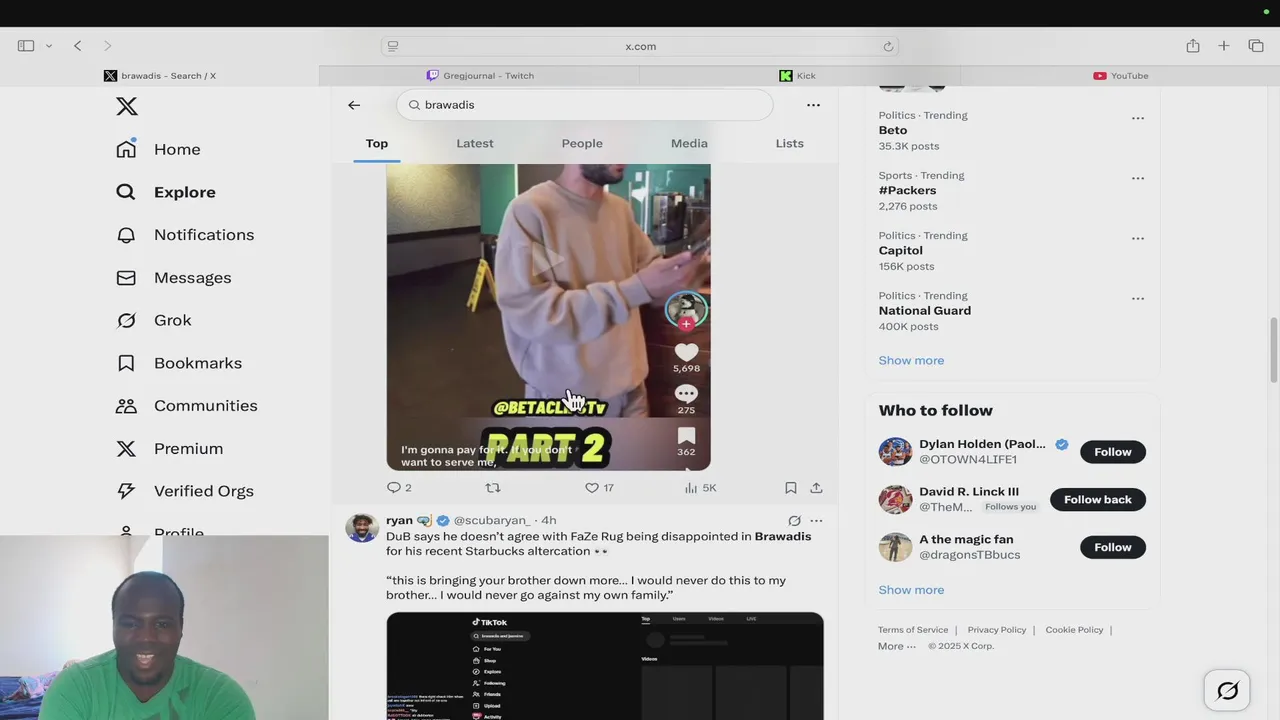The width and height of the screenshot is (1280, 720).
Task: Click the Premium X icon
Action: [126, 449]
